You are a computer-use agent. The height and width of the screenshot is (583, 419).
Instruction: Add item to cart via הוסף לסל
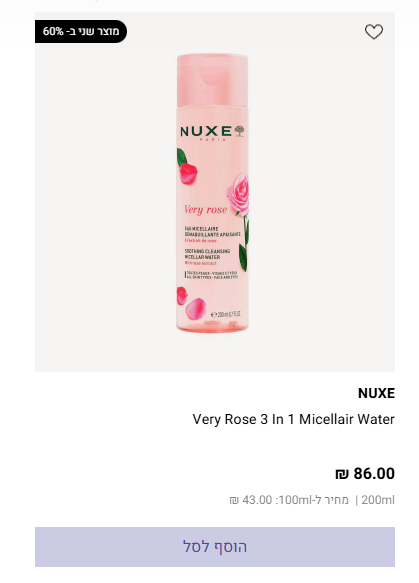click(215, 547)
